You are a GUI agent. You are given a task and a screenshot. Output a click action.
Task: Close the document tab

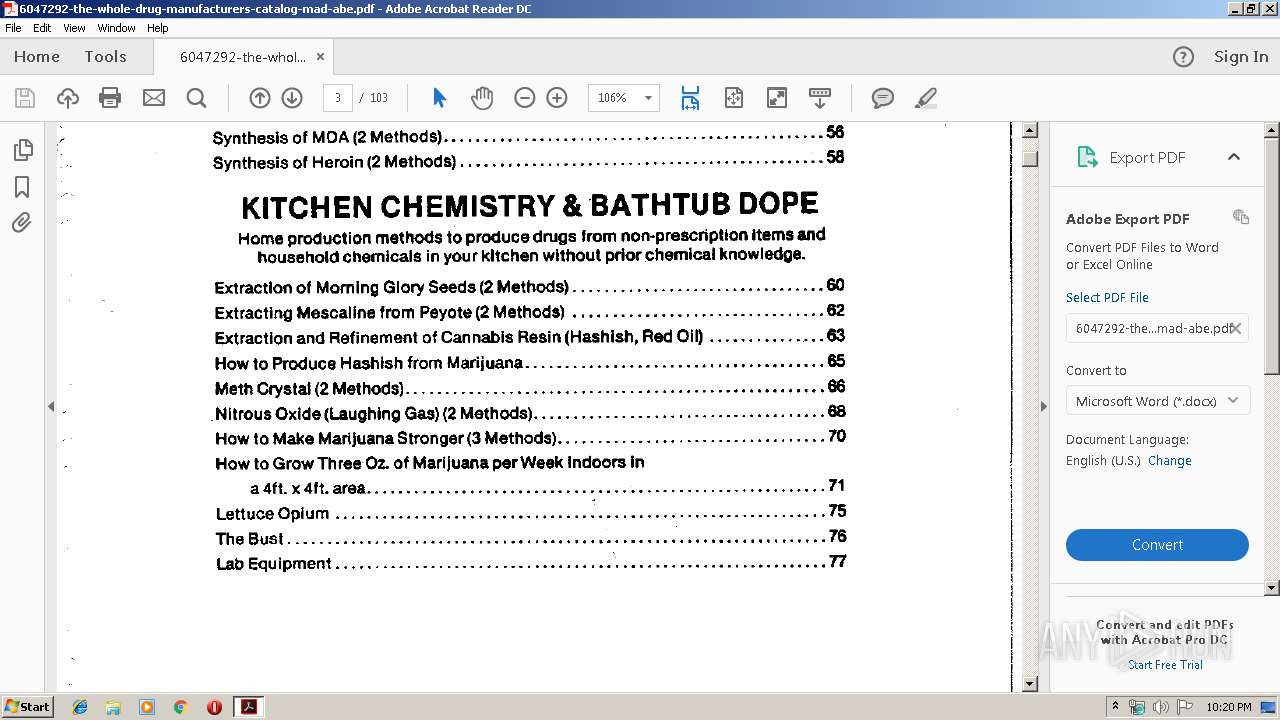click(x=320, y=57)
